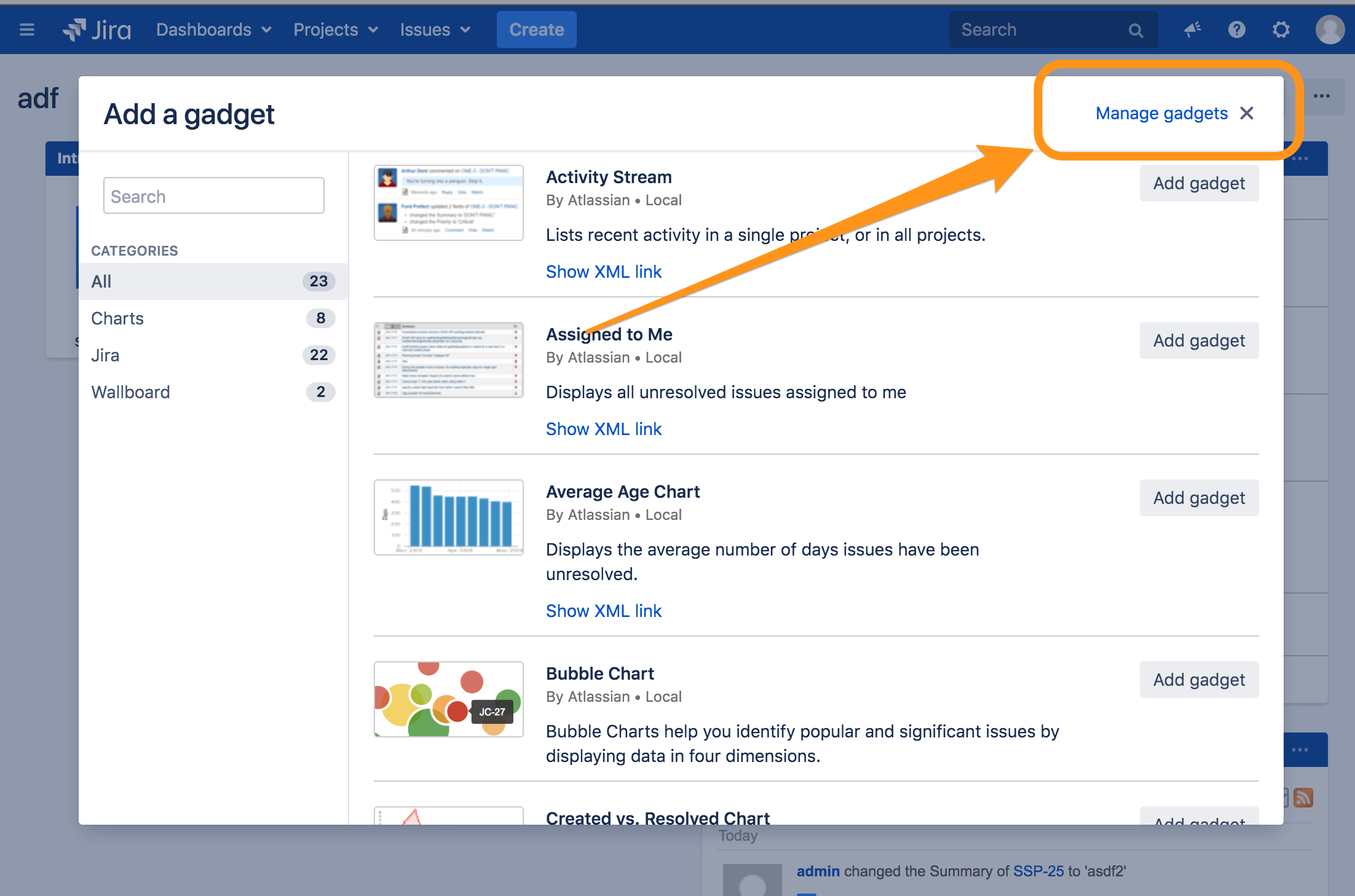Click the gadget search input field
Screen dimensions: 1355x896
point(213,196)
